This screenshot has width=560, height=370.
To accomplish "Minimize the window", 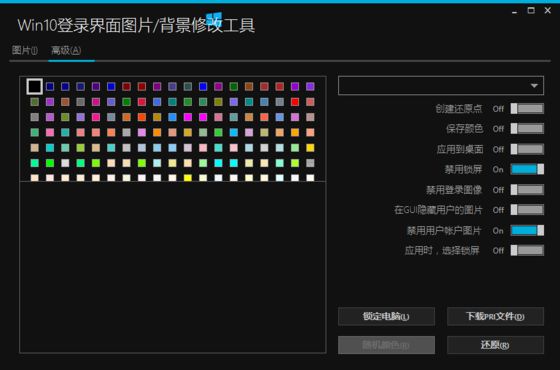I will (514, 11).
